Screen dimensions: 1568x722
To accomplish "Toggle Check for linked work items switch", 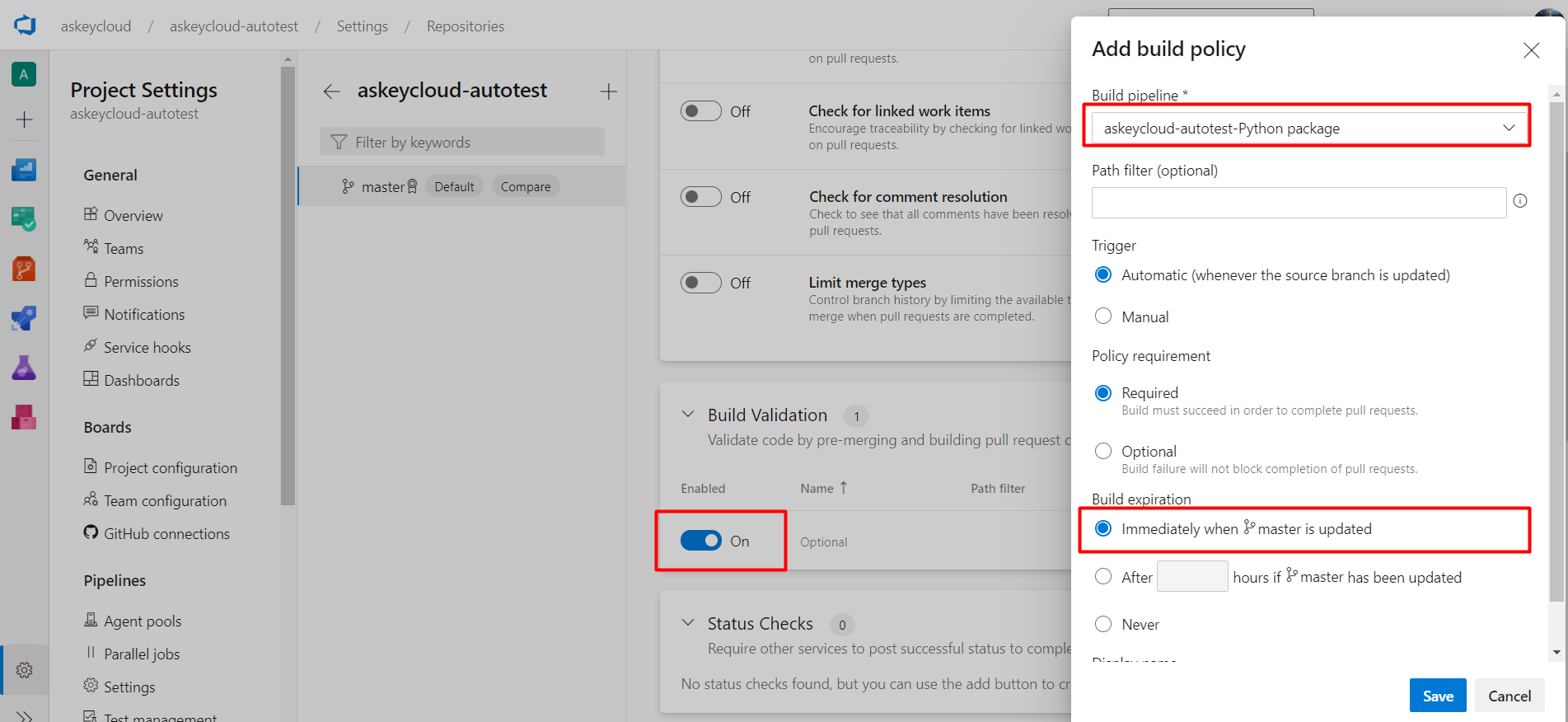I will pos(701,110).
